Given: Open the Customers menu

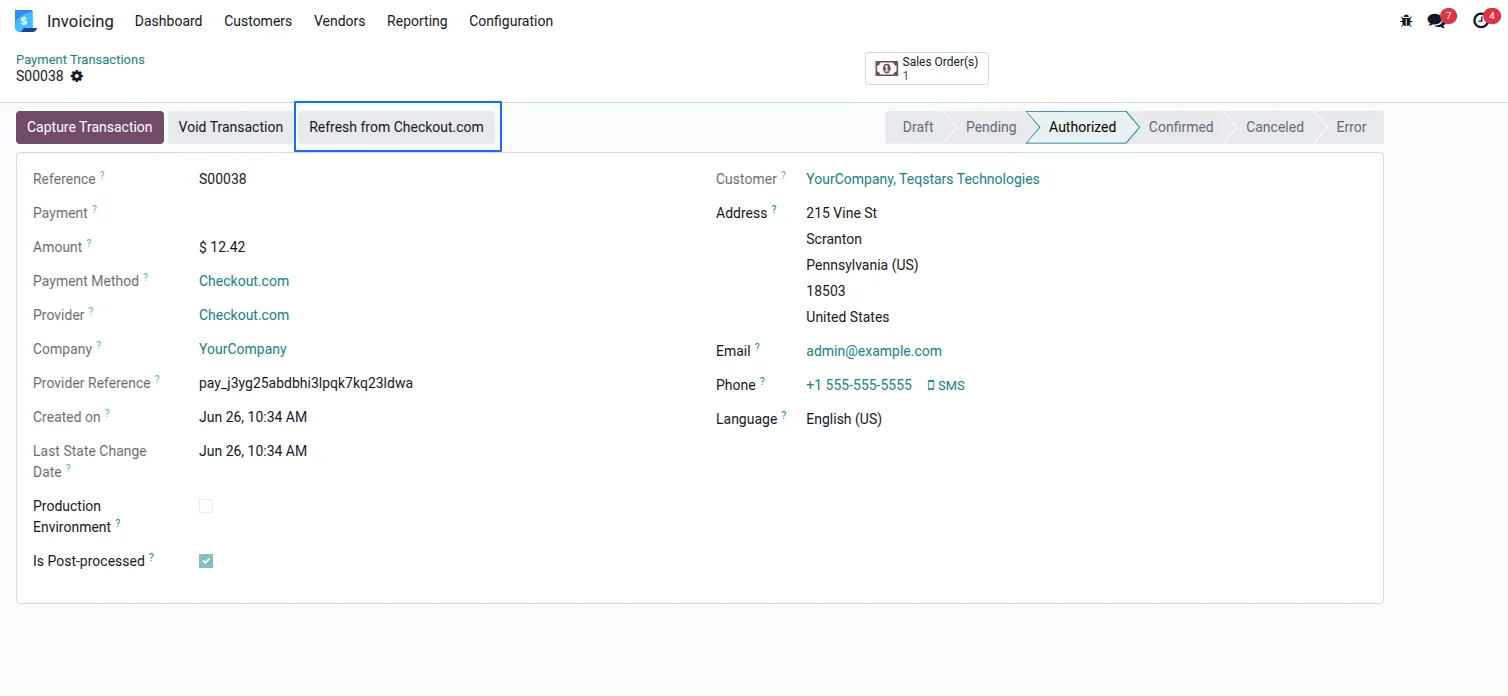Looking at the screenshot, I should coord(258,21).
